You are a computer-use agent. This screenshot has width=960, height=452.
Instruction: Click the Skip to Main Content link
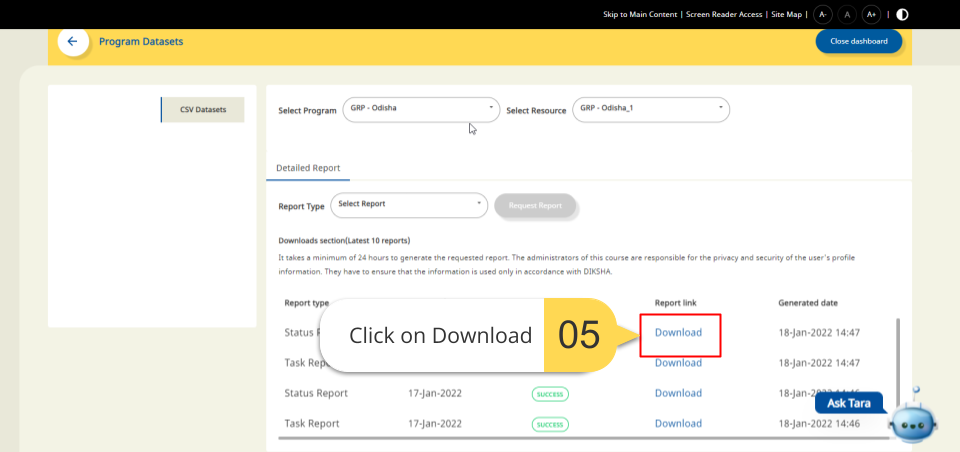point(640,15)
